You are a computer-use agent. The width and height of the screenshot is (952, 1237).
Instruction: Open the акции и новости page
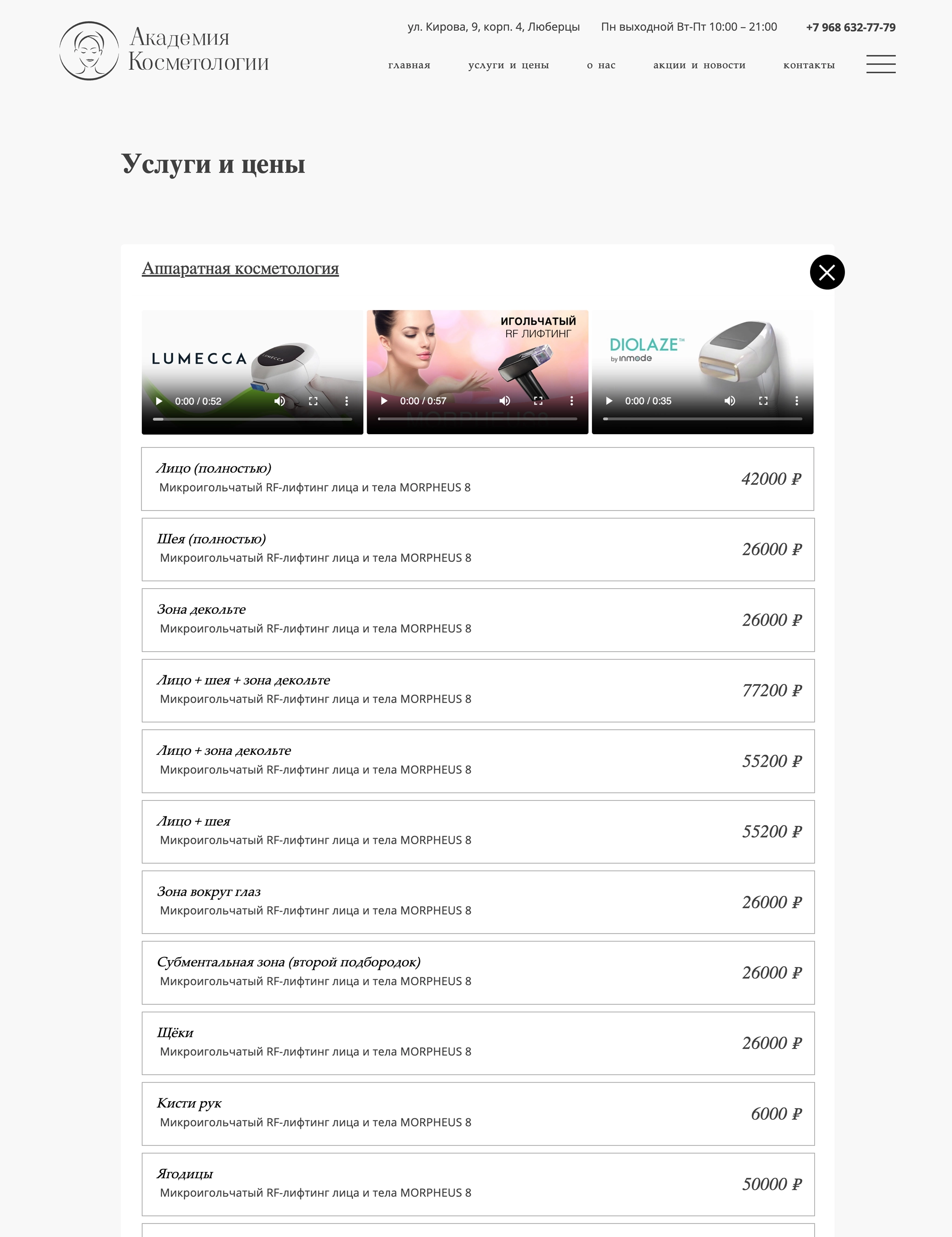coord(699,65)
